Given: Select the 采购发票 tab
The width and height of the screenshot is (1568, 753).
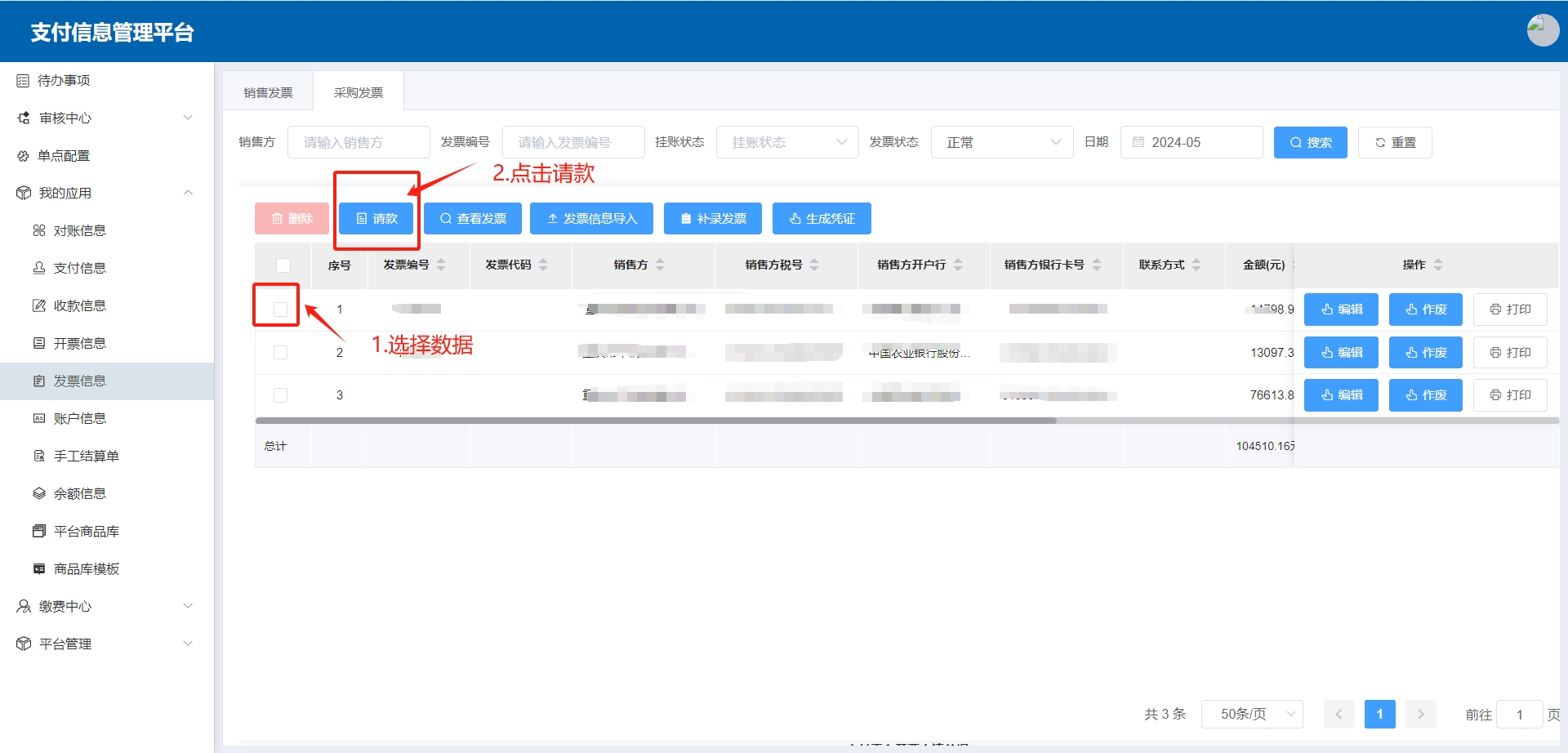Looking at the screenshot, I should (x=358, y=92).
